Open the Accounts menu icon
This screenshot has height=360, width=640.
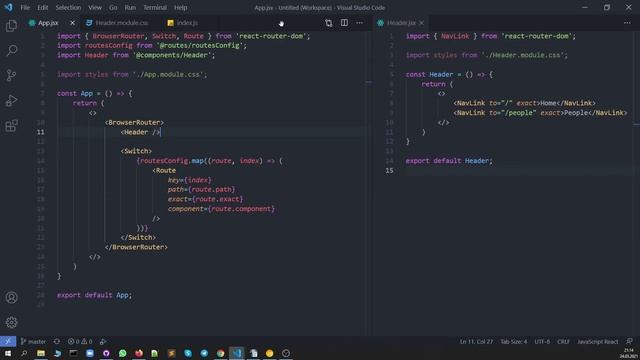point(11,298)
